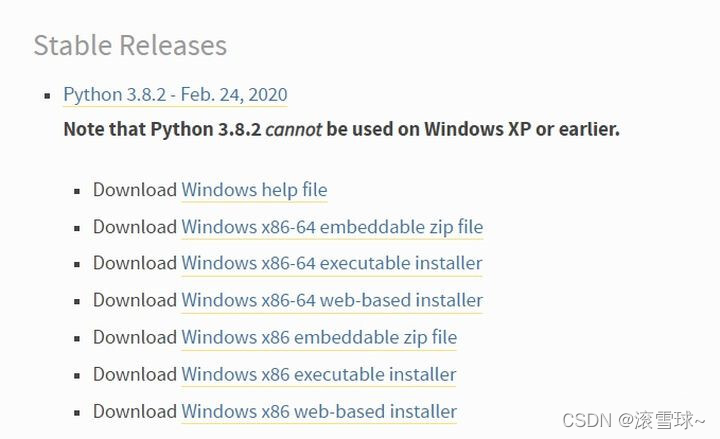Click bullet beside x86-64 web-based installer item

point(77,301)
